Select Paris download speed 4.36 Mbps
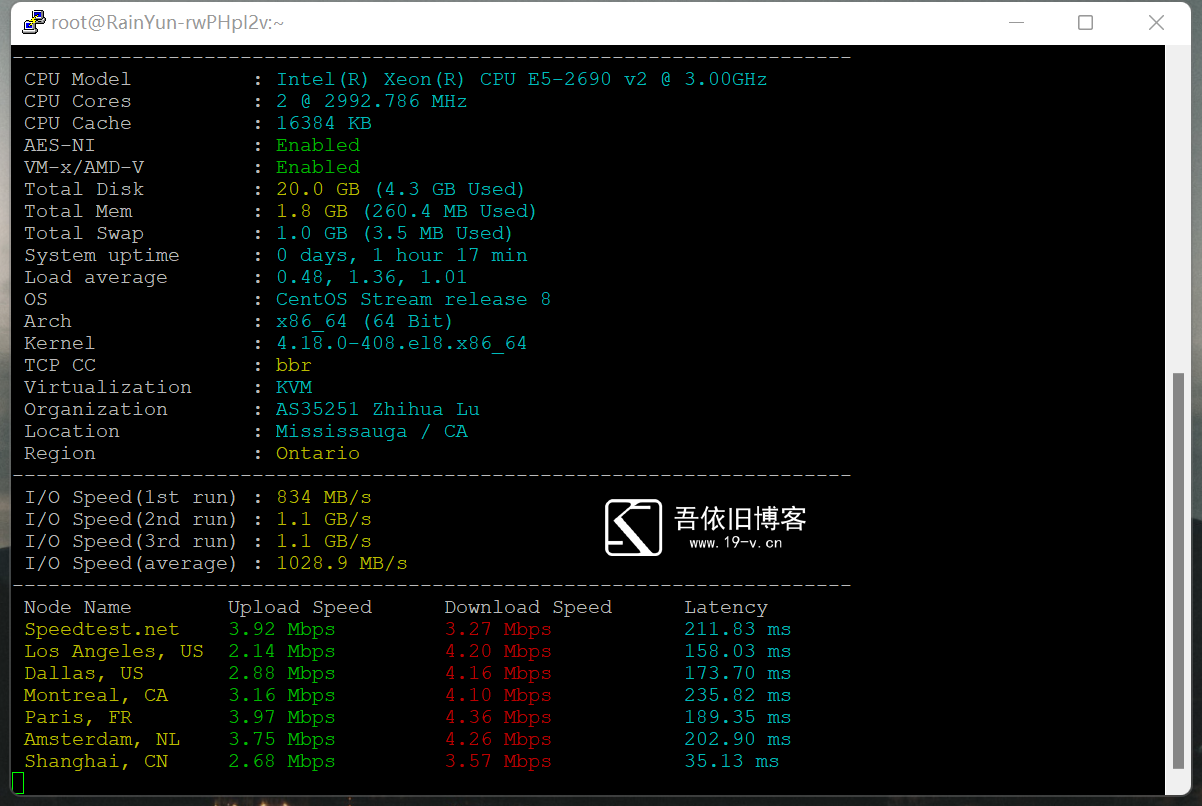Screen dimensions: 1202x806 tap(498, 717)
